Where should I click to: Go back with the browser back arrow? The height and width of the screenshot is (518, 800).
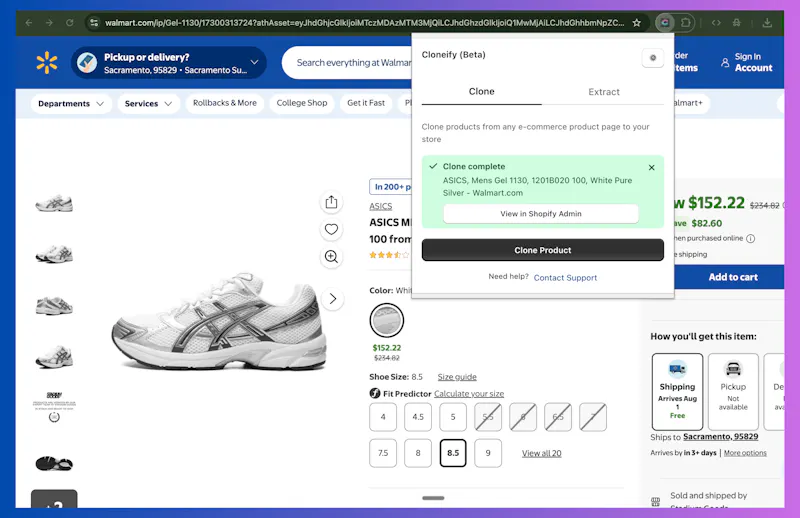coord(29,22)
